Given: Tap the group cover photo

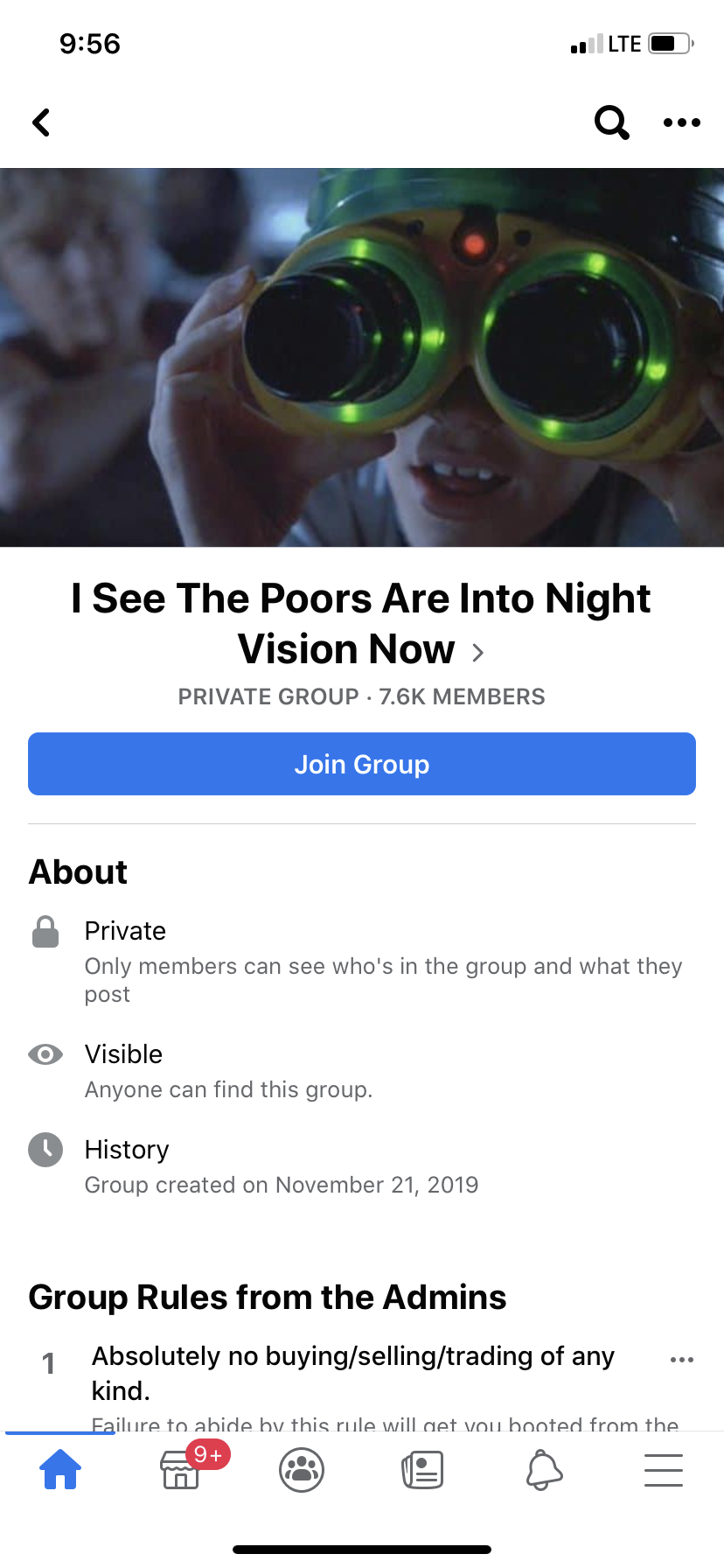Looking at the screenshot, I should click(362, 357).
